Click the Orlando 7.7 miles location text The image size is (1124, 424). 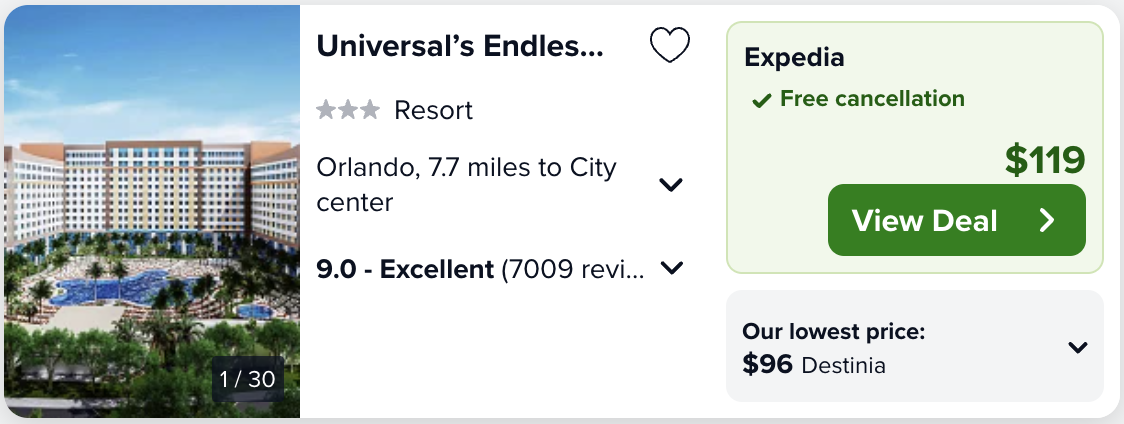pyautogui.click(x=467, y=185)
